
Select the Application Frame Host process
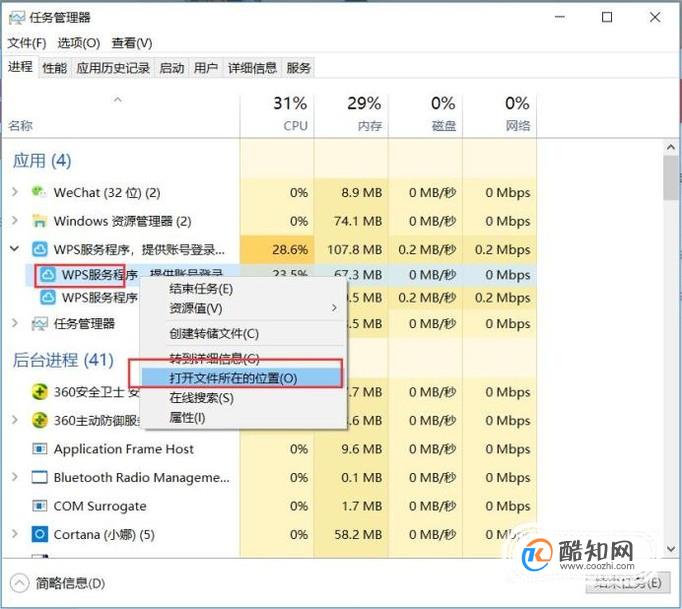pyautogui.click(x=270, y=449)
